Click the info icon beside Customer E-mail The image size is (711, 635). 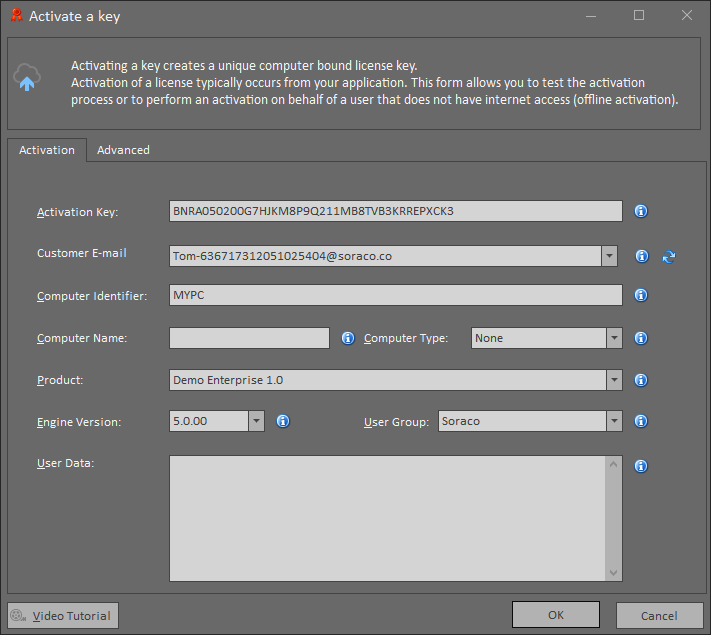coord(642,256)
